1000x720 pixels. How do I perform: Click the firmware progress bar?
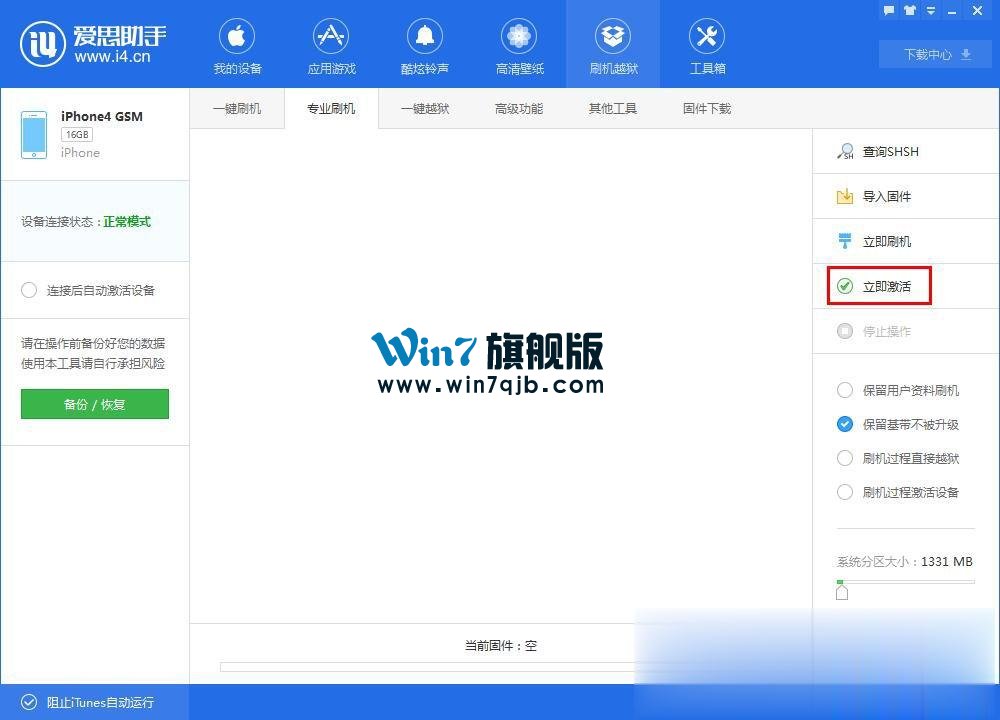pos(427,667)
